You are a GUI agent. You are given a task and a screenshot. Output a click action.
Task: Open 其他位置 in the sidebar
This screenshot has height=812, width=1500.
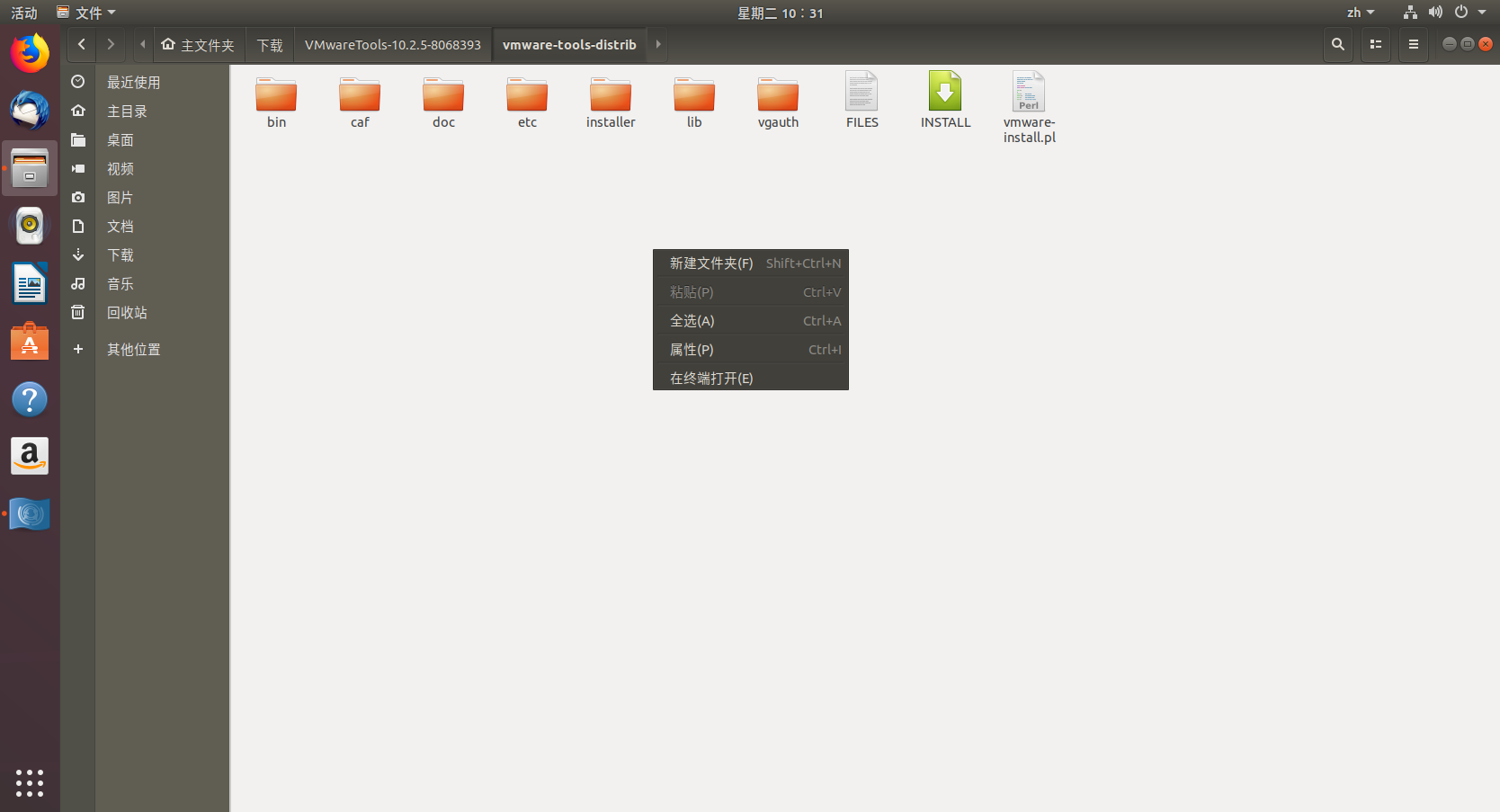pyautogui.click(x=145, y=349)
